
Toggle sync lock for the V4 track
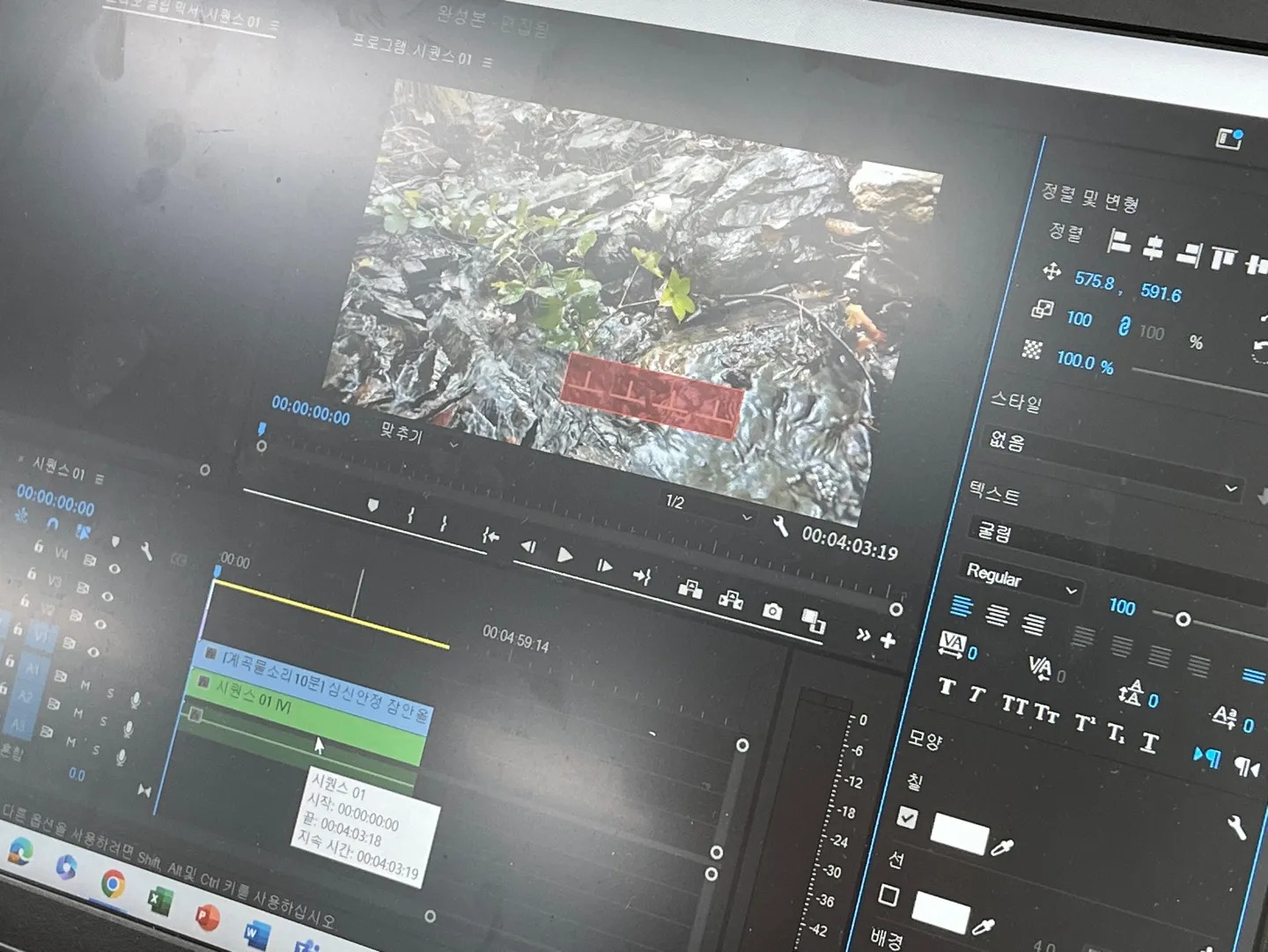pyautogui.click(x=89, y=560)
